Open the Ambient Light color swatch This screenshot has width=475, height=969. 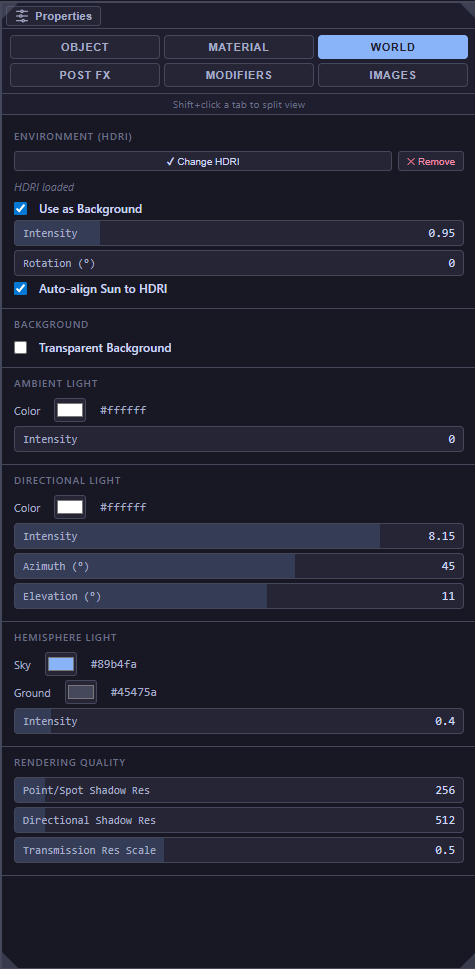tap(70, 410)
